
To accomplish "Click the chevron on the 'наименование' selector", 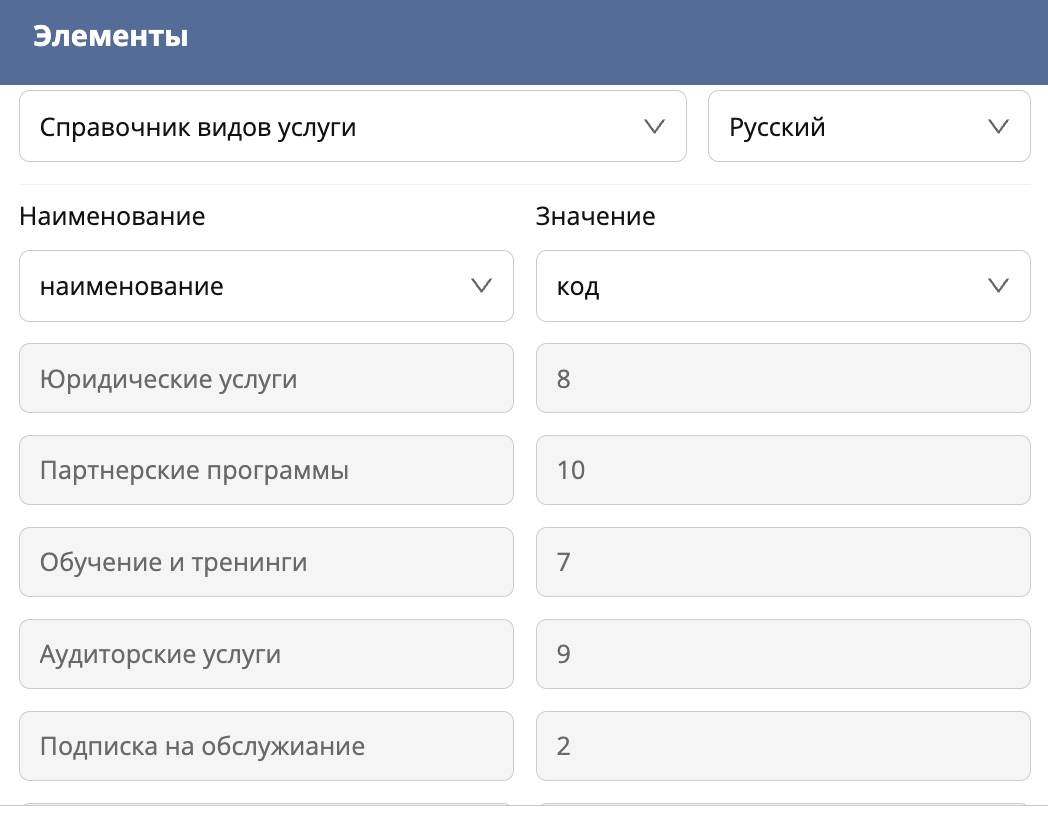I will pos(483,286).
